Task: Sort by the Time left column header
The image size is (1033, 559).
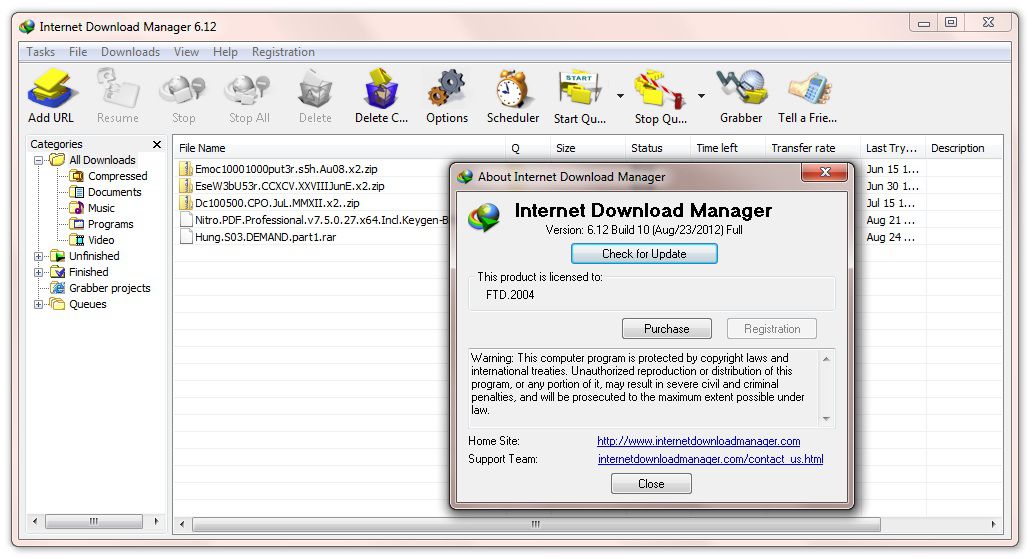Action: (728, 148)
